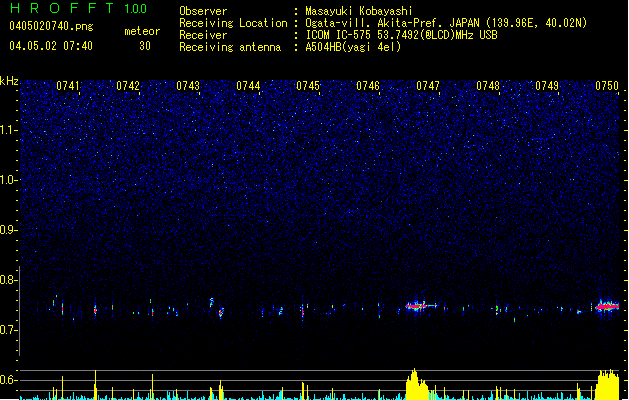Click the 0743 time marker
This screenshot has width=629, height=400.
pos(188,86)
